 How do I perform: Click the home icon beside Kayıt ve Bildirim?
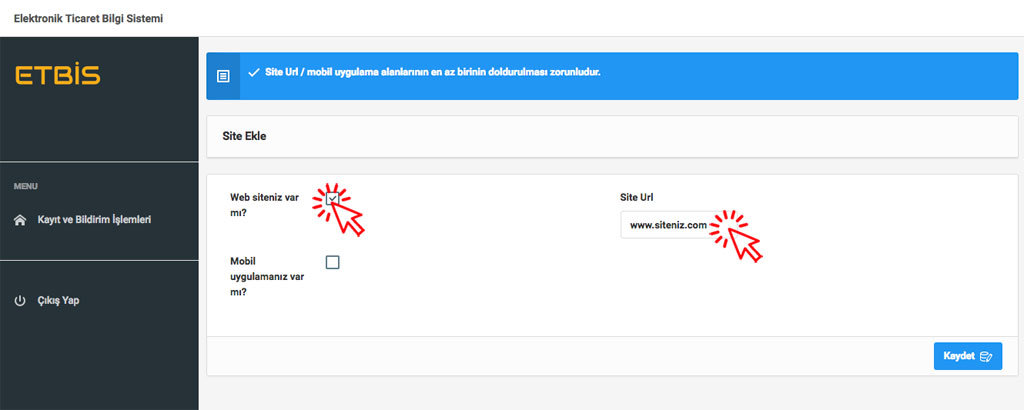(20, 220)
